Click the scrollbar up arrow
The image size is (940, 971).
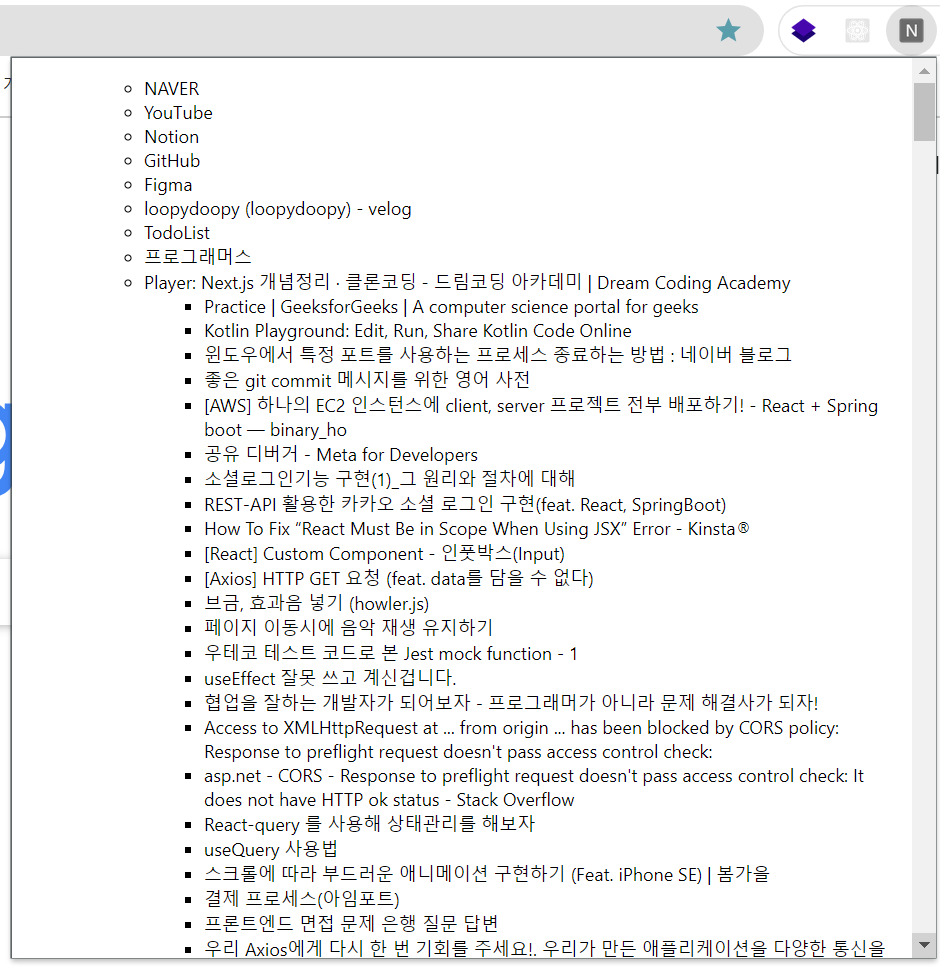point(924,71)
